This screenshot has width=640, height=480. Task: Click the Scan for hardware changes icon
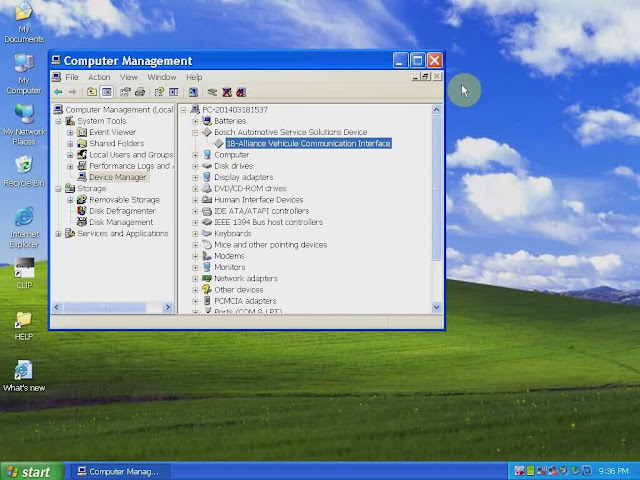[193, 92]
